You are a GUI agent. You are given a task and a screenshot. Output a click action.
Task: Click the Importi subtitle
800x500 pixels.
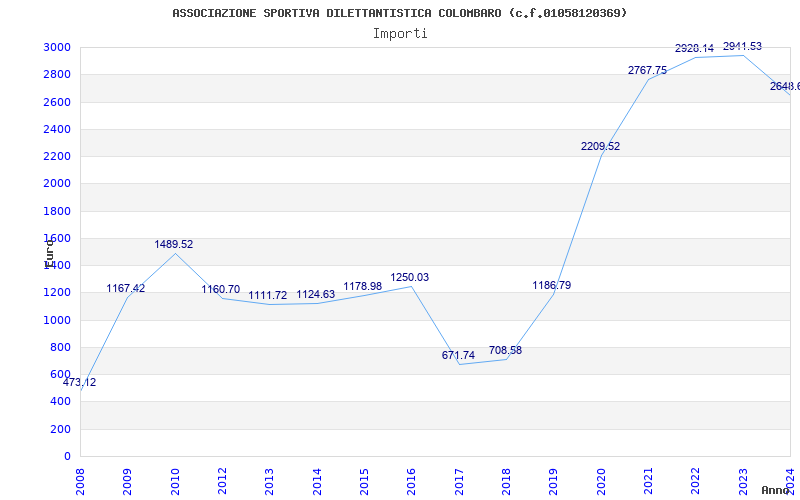(400, 34)
